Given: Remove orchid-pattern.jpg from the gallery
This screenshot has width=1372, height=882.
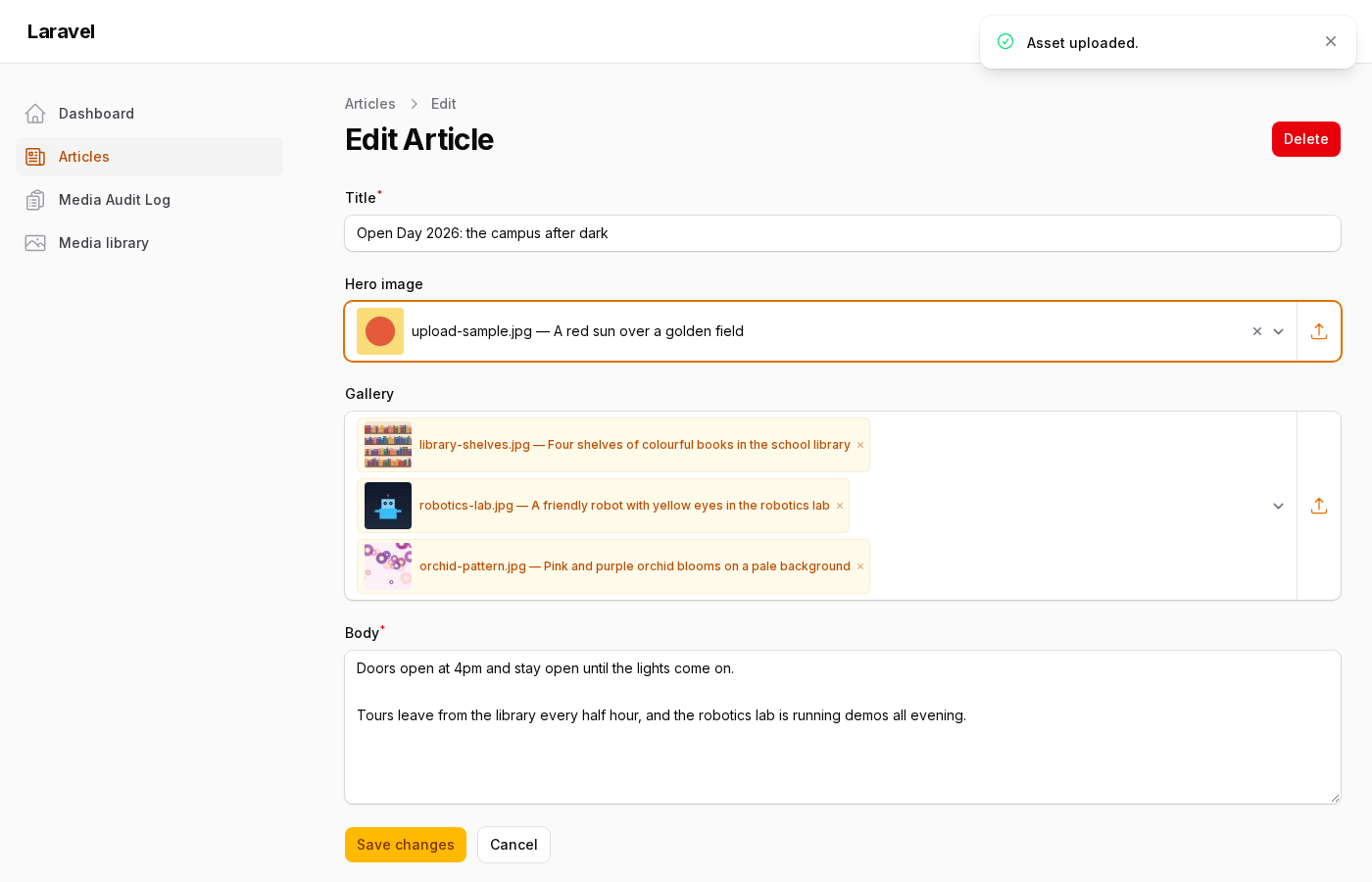Looking at the screenshot, I should [860, 566].
